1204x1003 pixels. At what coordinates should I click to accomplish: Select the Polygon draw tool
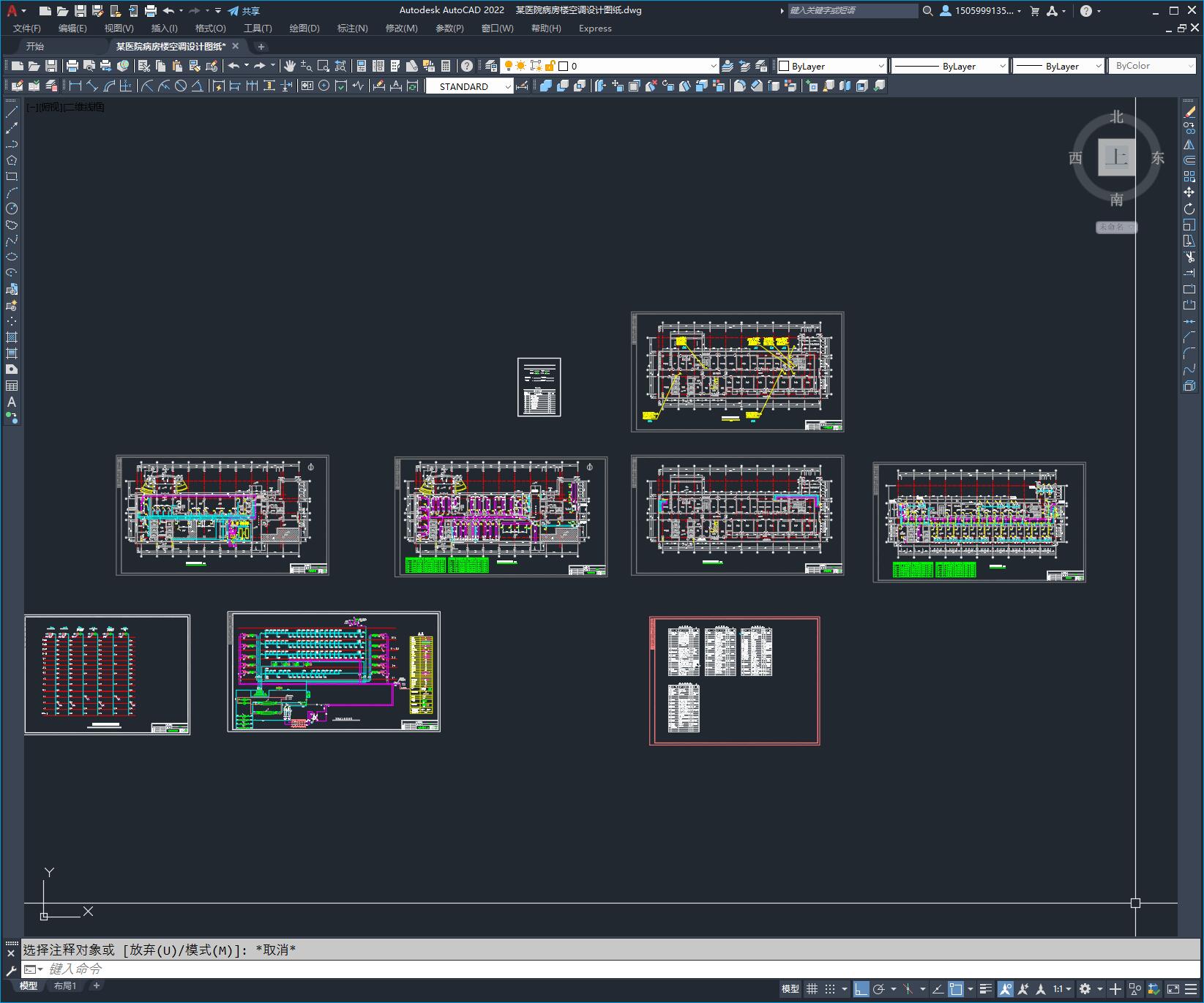coord(12,160)
